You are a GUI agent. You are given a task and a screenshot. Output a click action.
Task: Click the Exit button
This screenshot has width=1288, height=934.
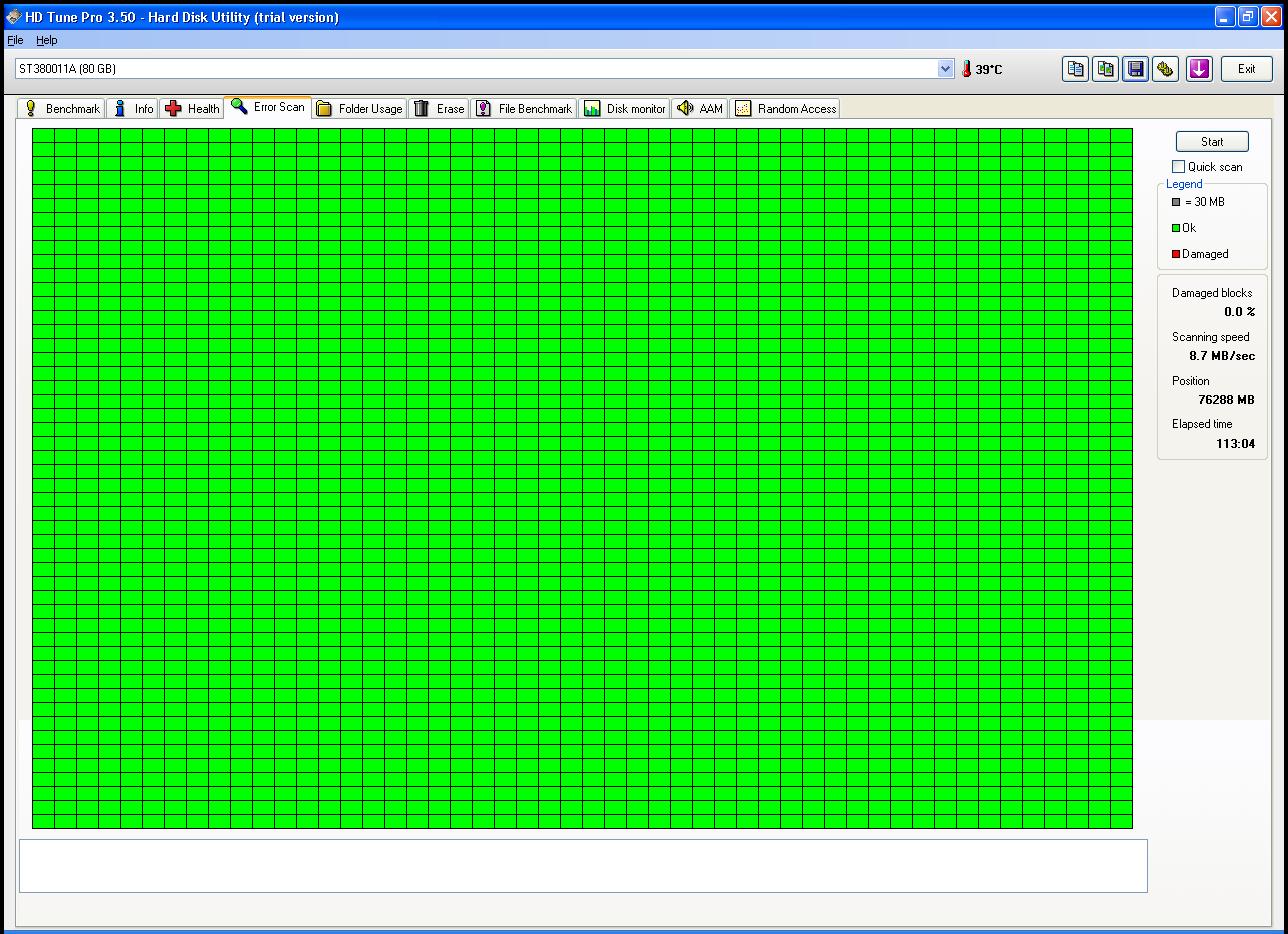pos(1246,69)
